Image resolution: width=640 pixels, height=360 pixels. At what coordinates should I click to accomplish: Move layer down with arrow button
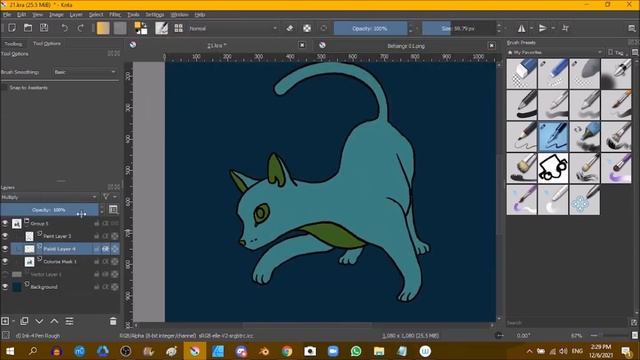[39, 321]
